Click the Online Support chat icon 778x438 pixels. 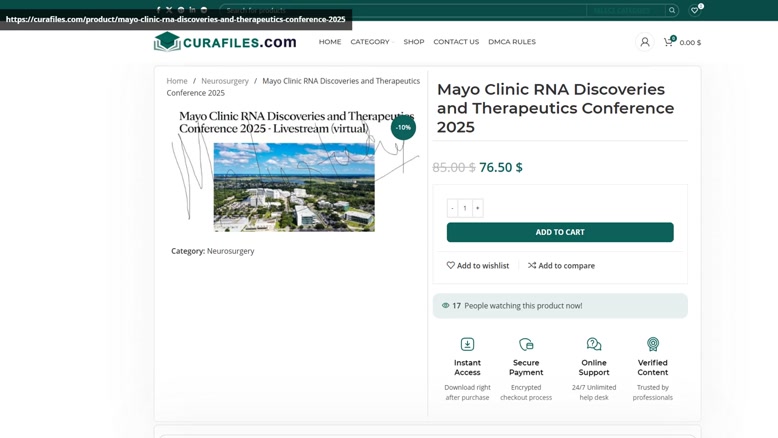click(x=594, y=344)
